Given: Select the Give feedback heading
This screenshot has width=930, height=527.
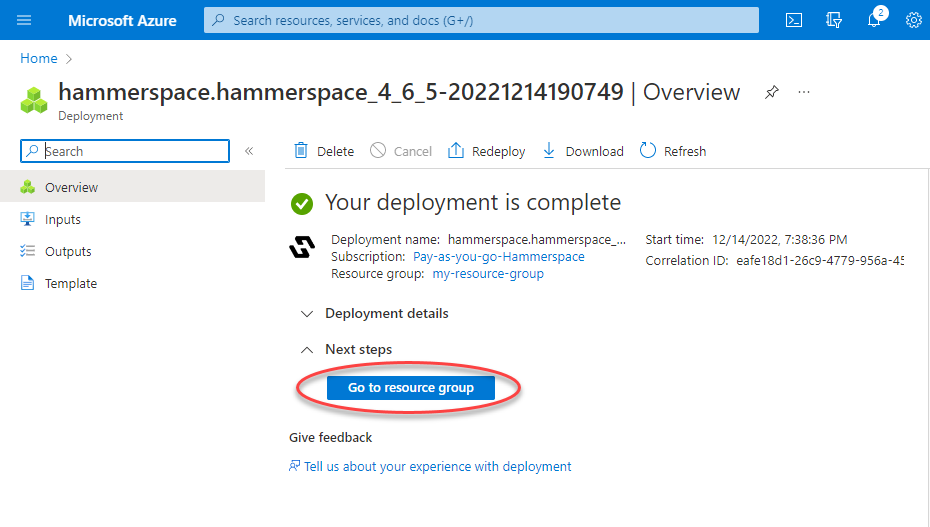Looking at the screenshot, I should coord(330,437).
